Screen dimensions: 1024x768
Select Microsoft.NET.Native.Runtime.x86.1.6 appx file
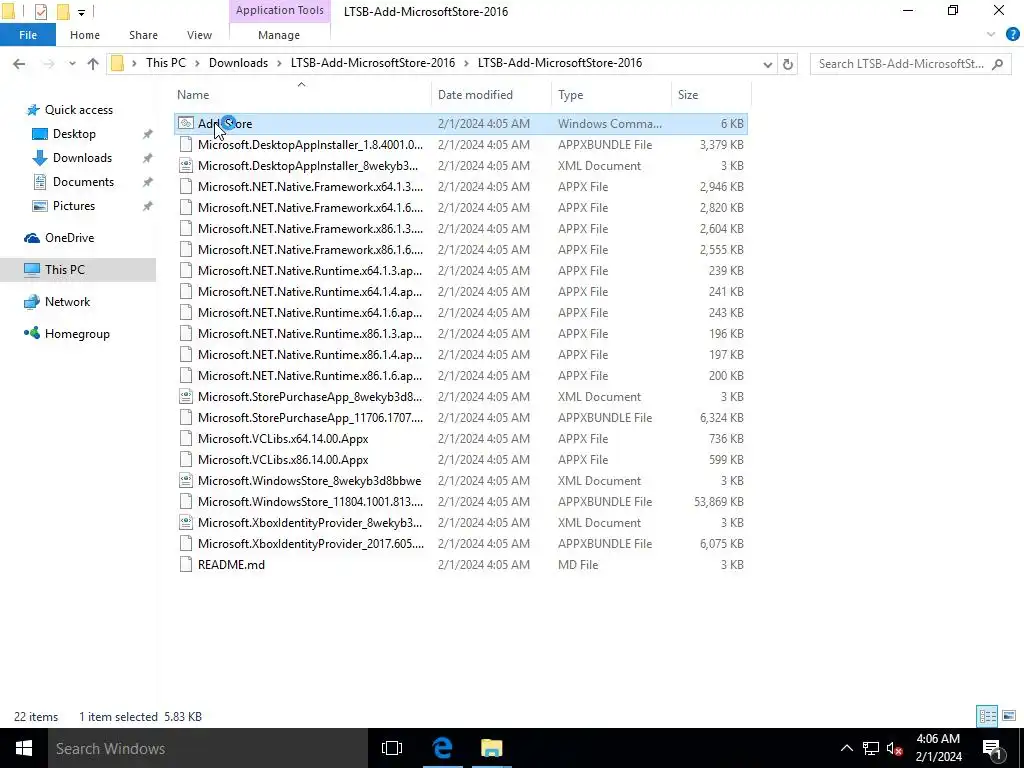(x=460, y=376)
